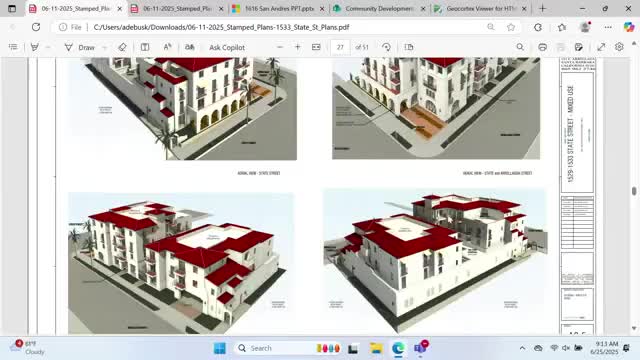Expand the Draw tool options arrow

pos(104,47)
